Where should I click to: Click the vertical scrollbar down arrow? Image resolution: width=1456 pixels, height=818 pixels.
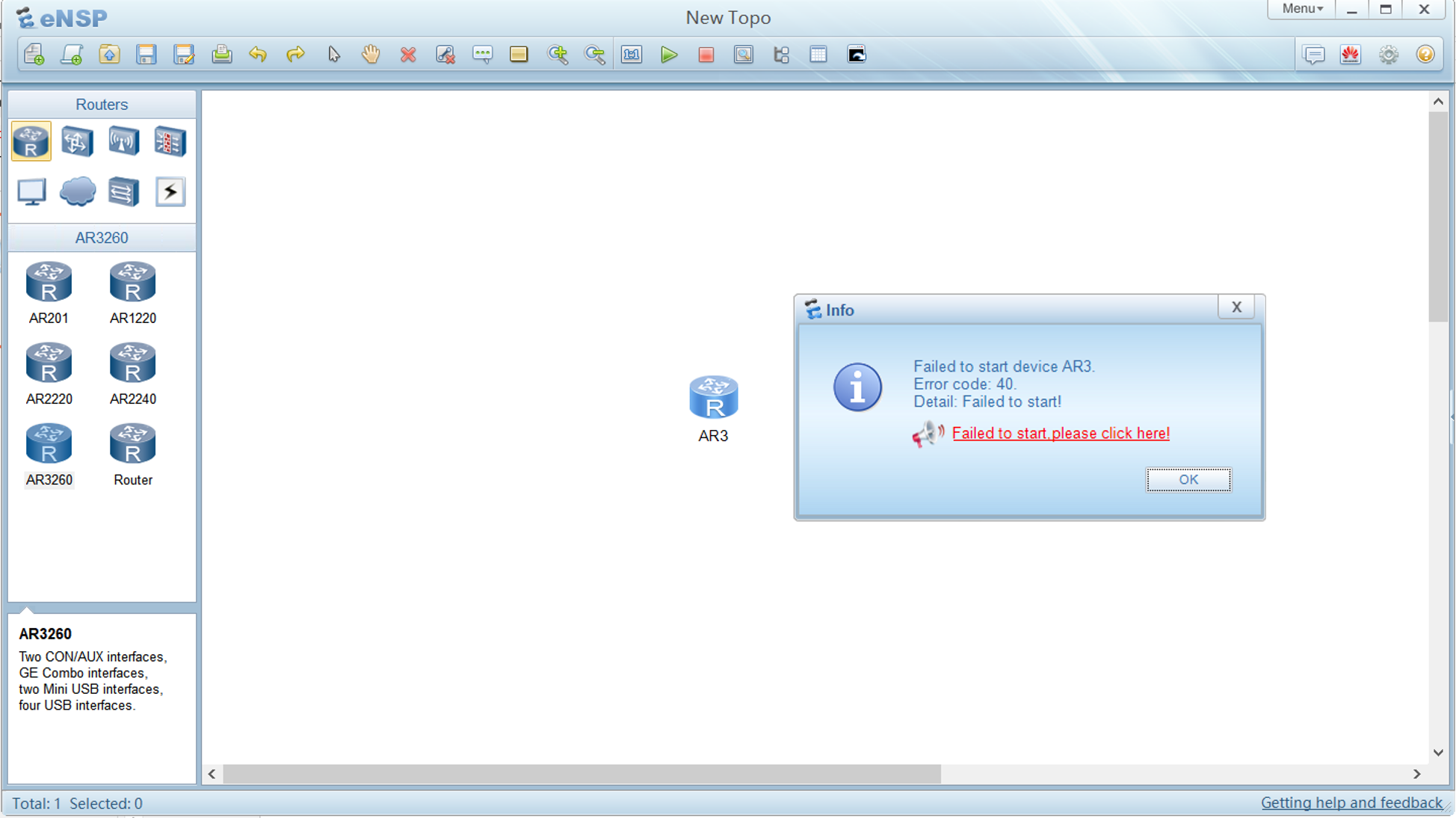[1438, 753]
